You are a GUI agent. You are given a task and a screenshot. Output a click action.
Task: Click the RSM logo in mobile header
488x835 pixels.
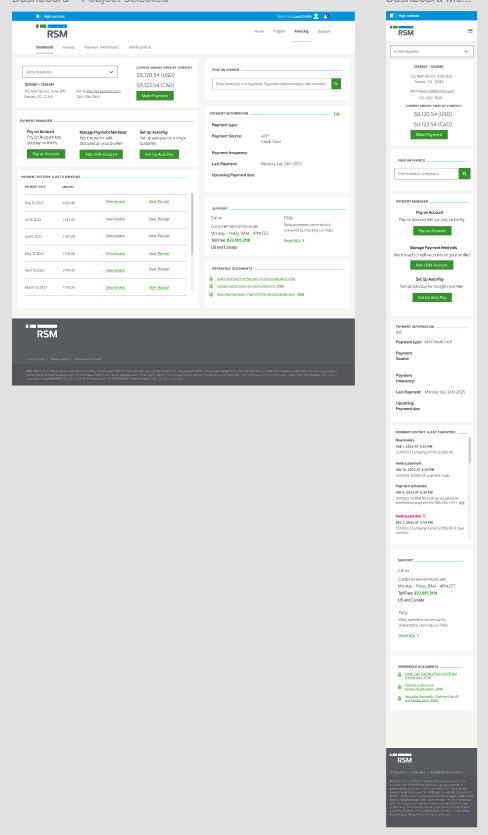pyautogui.click(x=402, y=31)
